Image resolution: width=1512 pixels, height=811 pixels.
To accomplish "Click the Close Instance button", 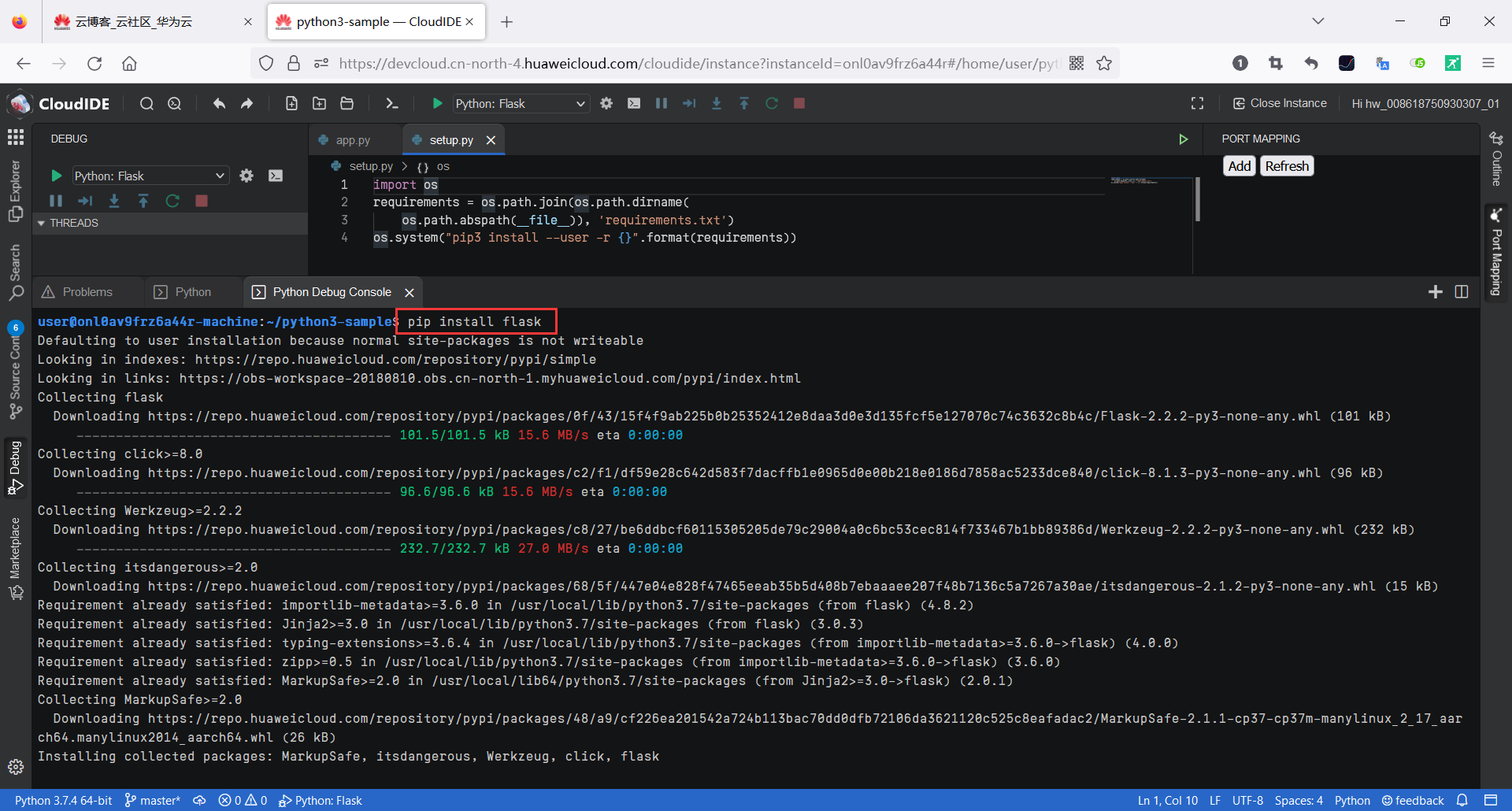I will (x=1280, y=103).
